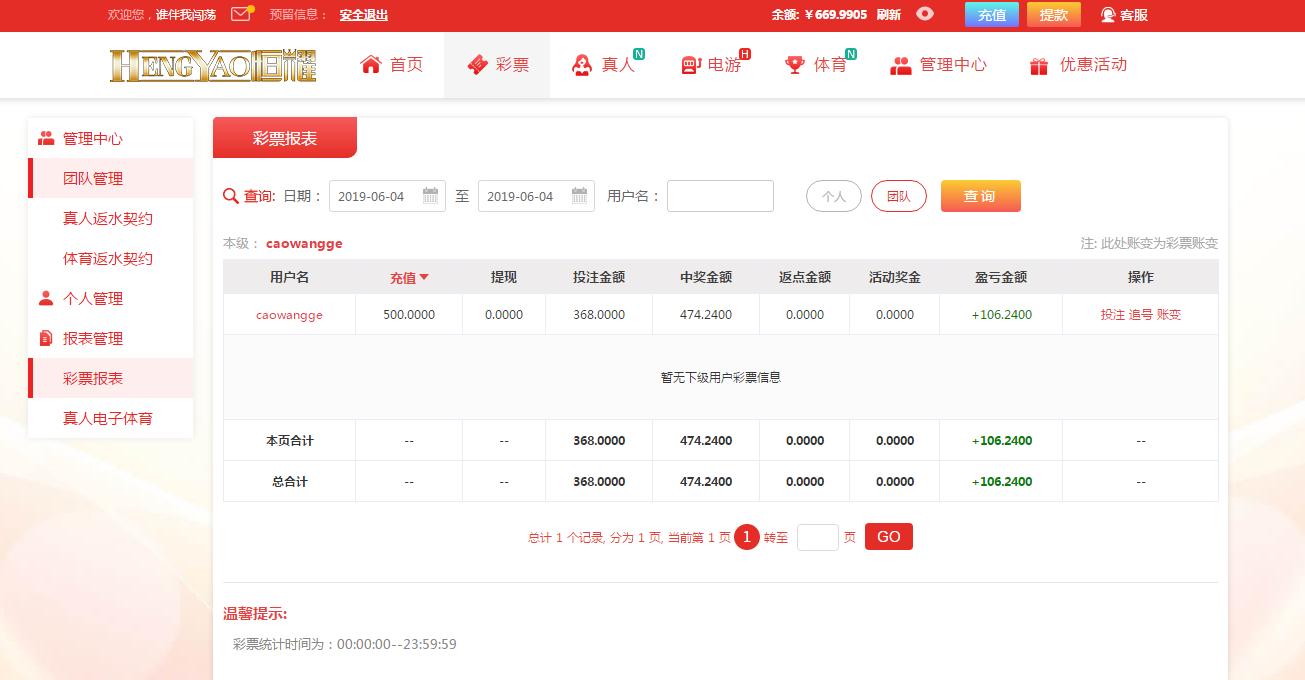The width and height of the screenshot is (1305, 680).
Task: Click page number 1 in pagination
Action: point(747,537)
